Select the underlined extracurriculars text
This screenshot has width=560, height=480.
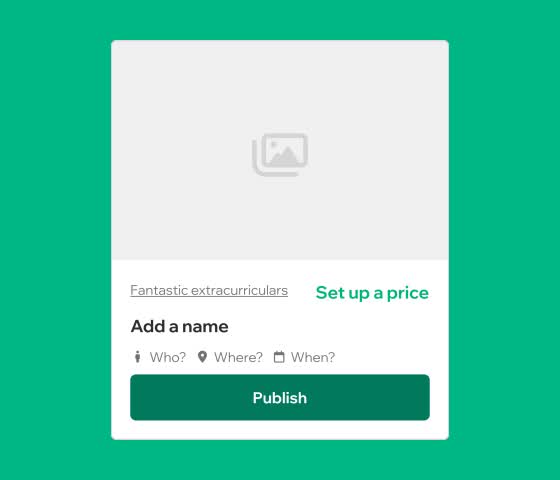click(239, 290)
